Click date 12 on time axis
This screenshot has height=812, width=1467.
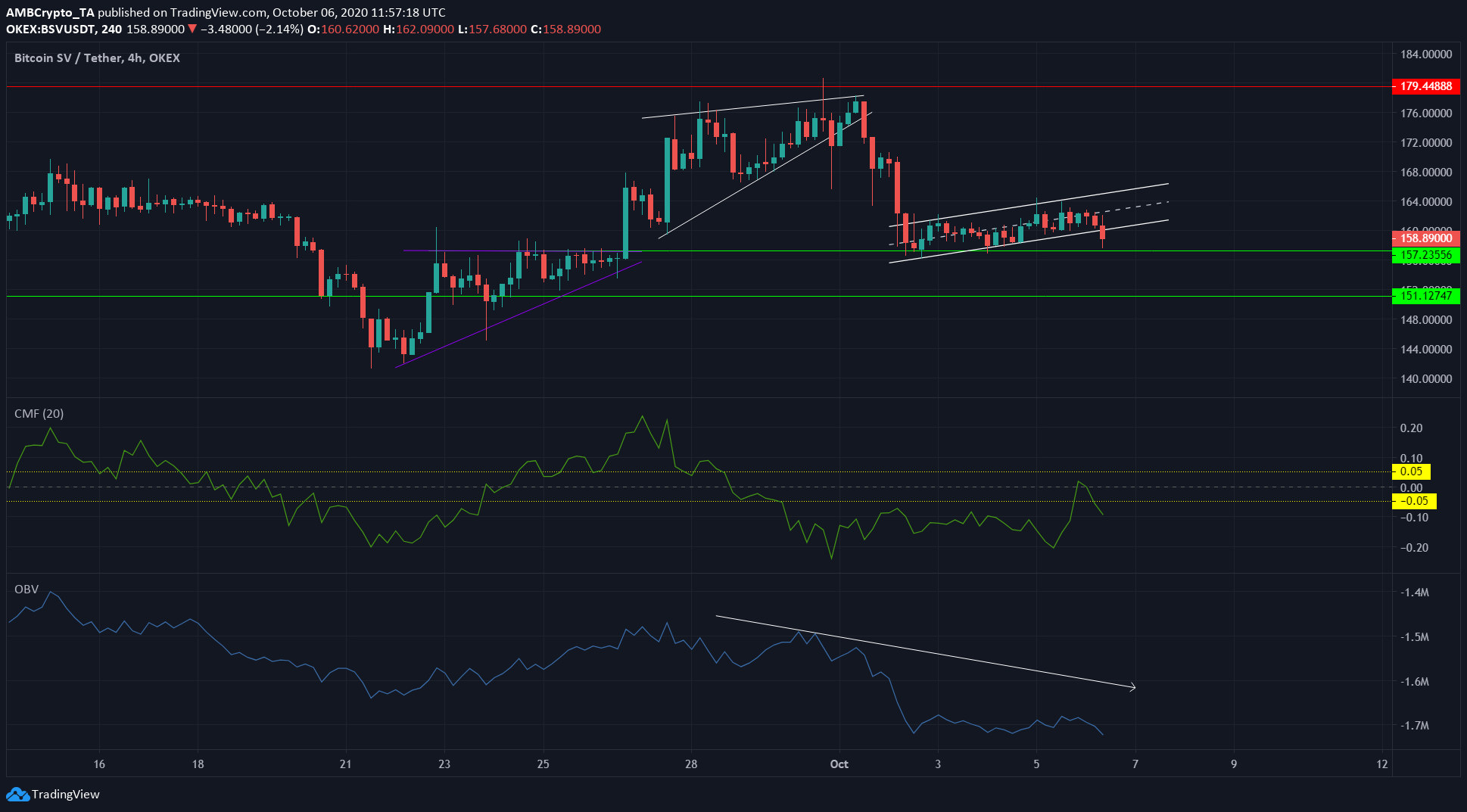[1382, 764]
